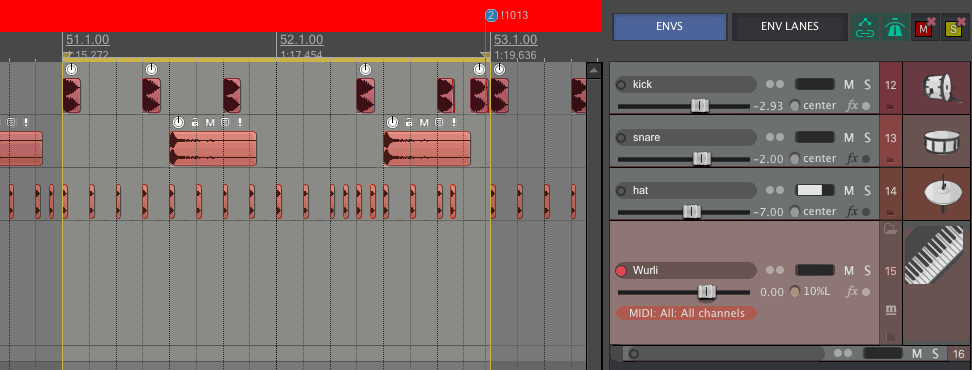972x370 pixels.
Task: Click the green highway-shaped toolbar icon
Action: click(893, 27)
